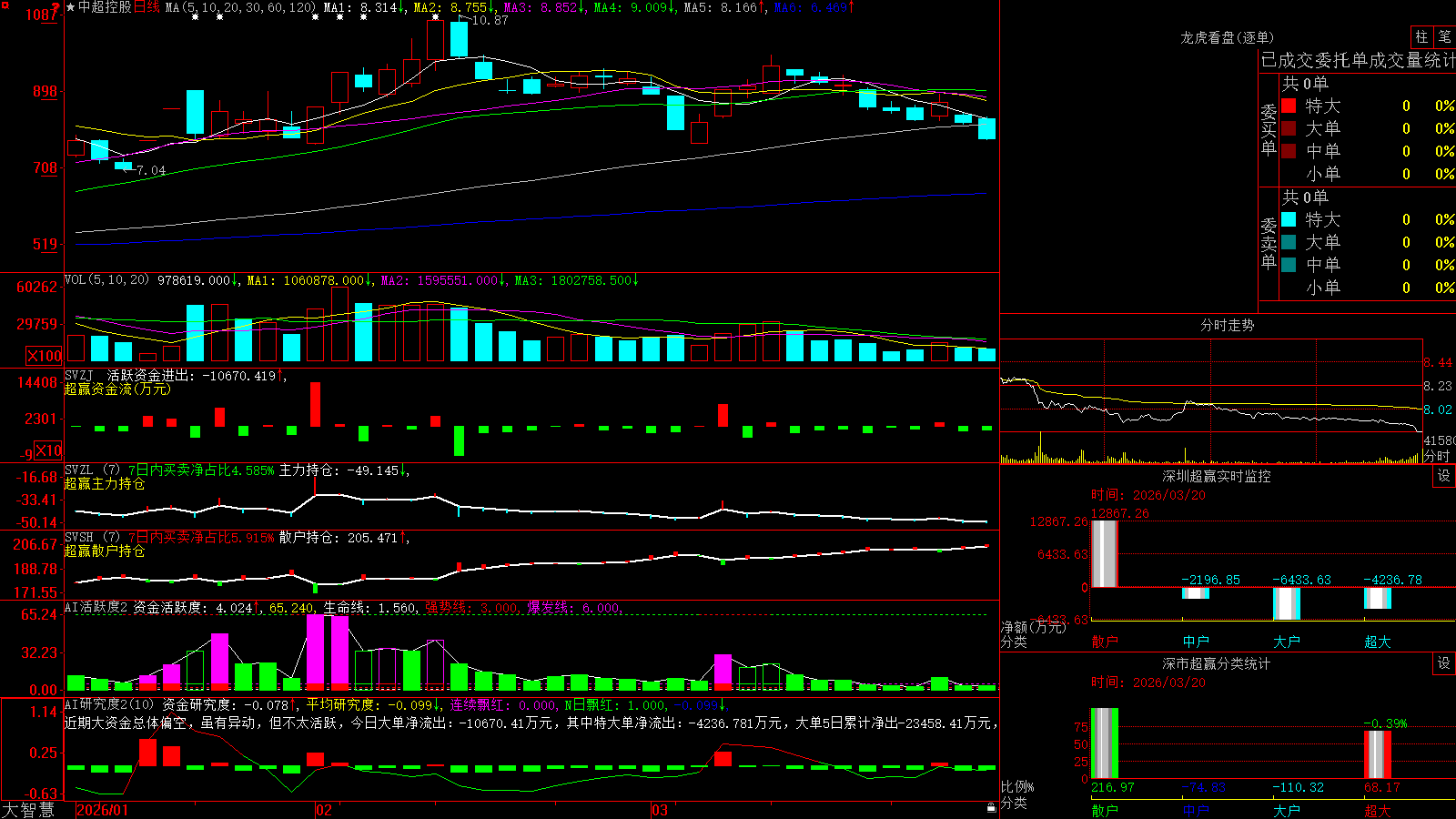Click the red question mark icon at top-left

point(56,8)
